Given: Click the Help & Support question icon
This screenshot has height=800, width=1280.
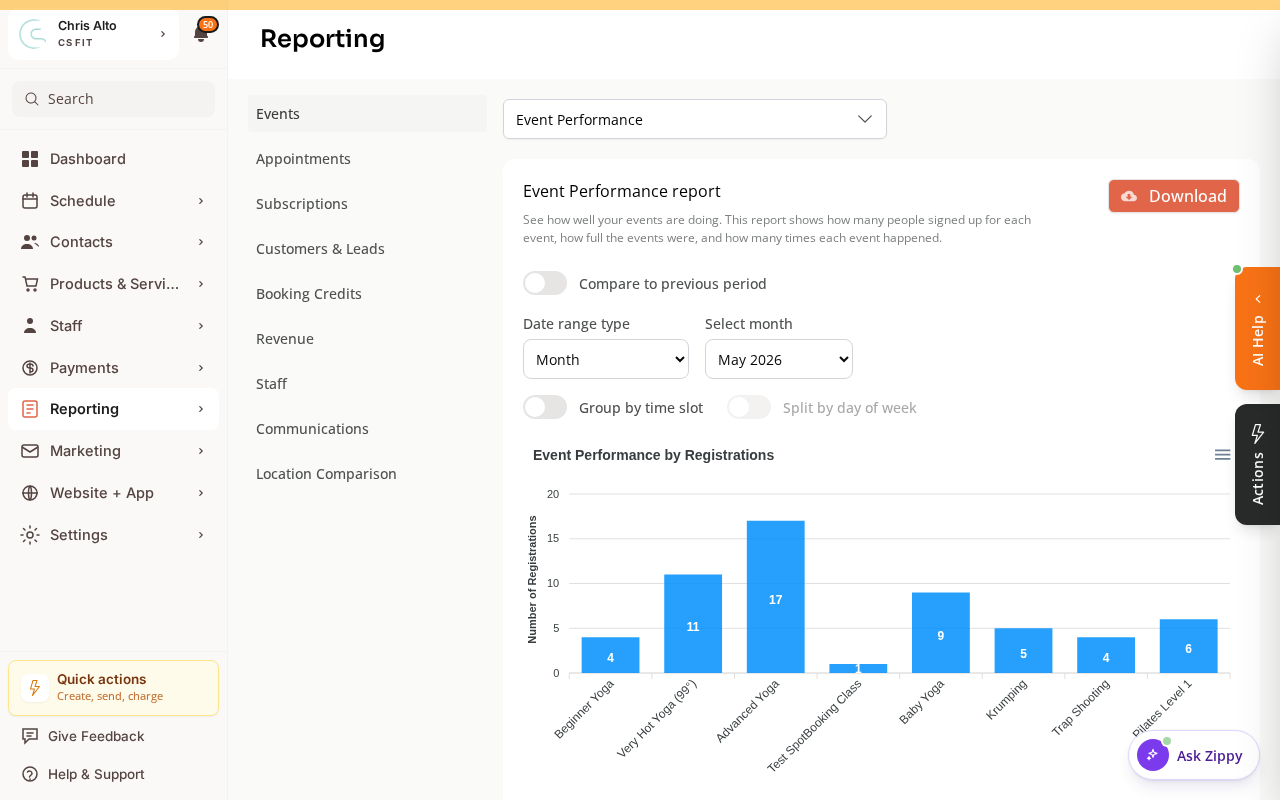Looking at the screenshot, I should coord(30,774).
